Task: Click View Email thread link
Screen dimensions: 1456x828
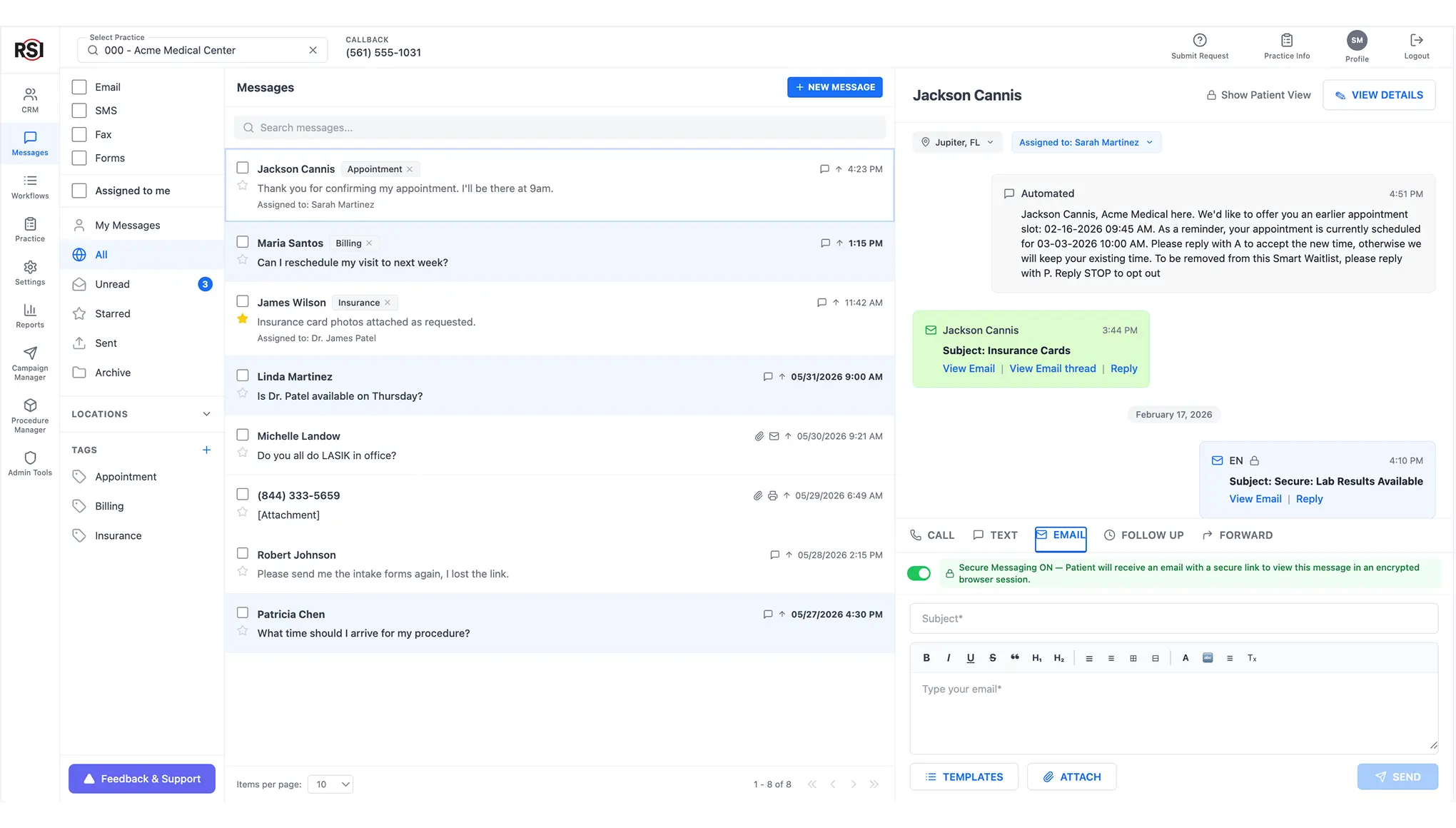Action: pos(1052,368)
